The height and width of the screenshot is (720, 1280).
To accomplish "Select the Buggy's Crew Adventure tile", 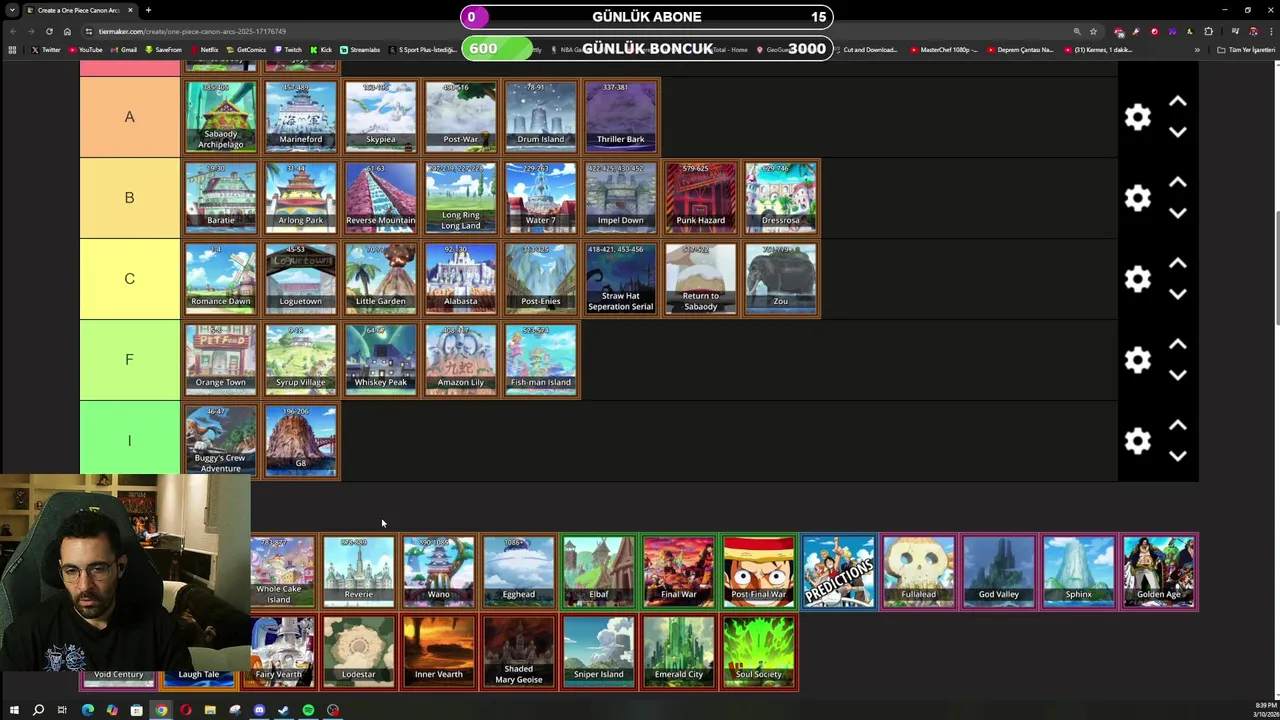I will click(220, 441).
